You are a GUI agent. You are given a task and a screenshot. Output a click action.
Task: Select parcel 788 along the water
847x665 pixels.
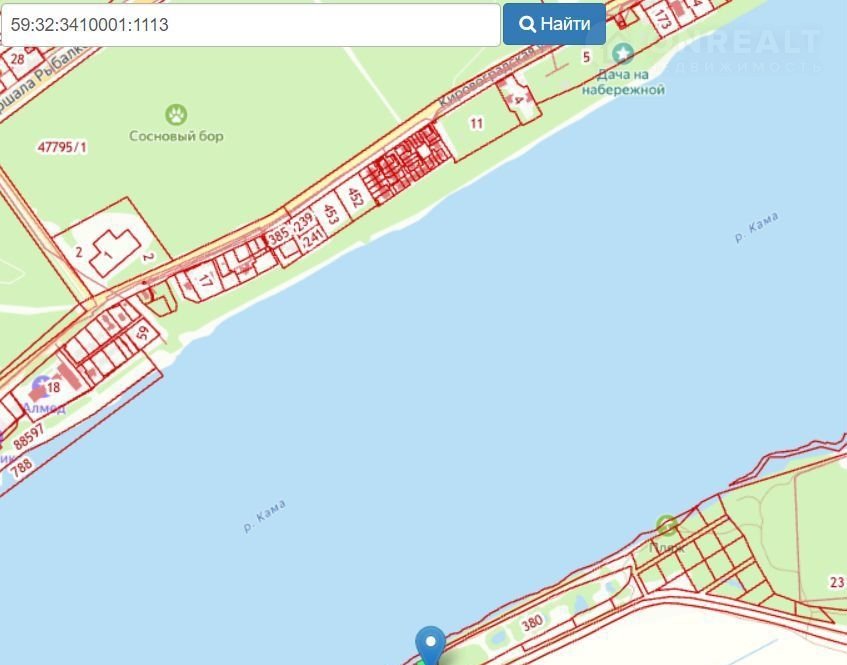(x=22, y=467)
